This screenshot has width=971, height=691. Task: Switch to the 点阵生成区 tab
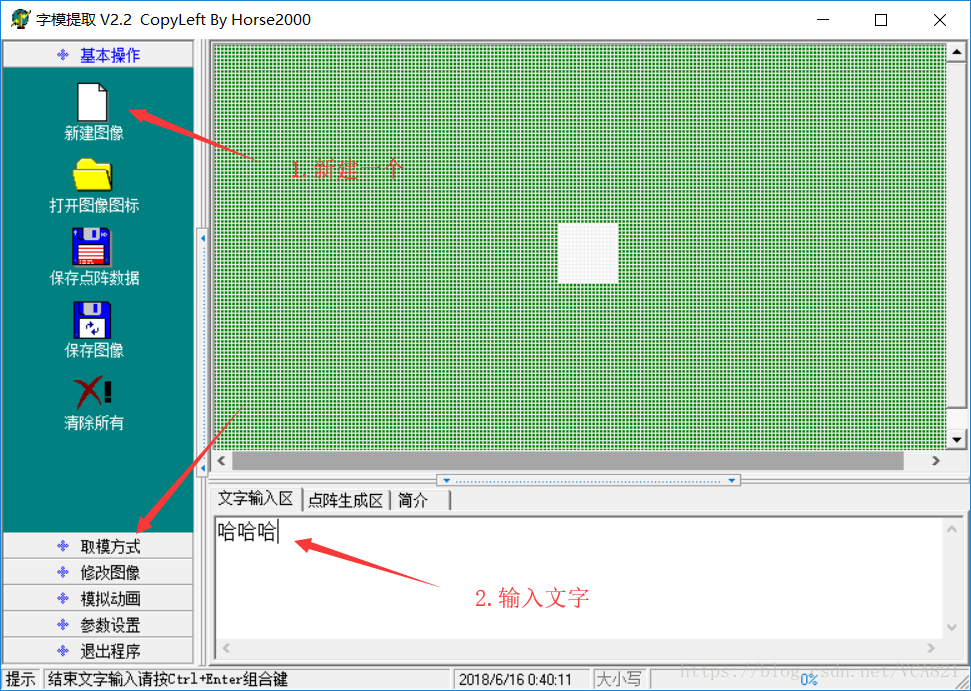(346, 500)
